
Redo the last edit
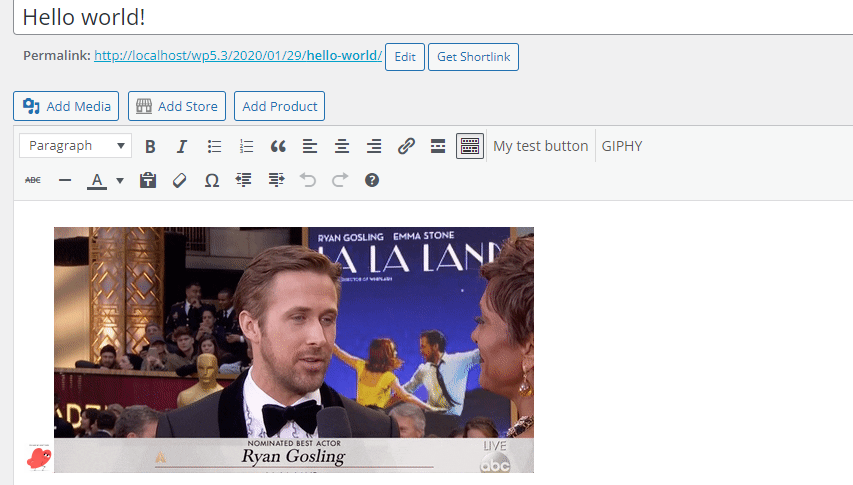pyautogui.click(x=340, y=180)
